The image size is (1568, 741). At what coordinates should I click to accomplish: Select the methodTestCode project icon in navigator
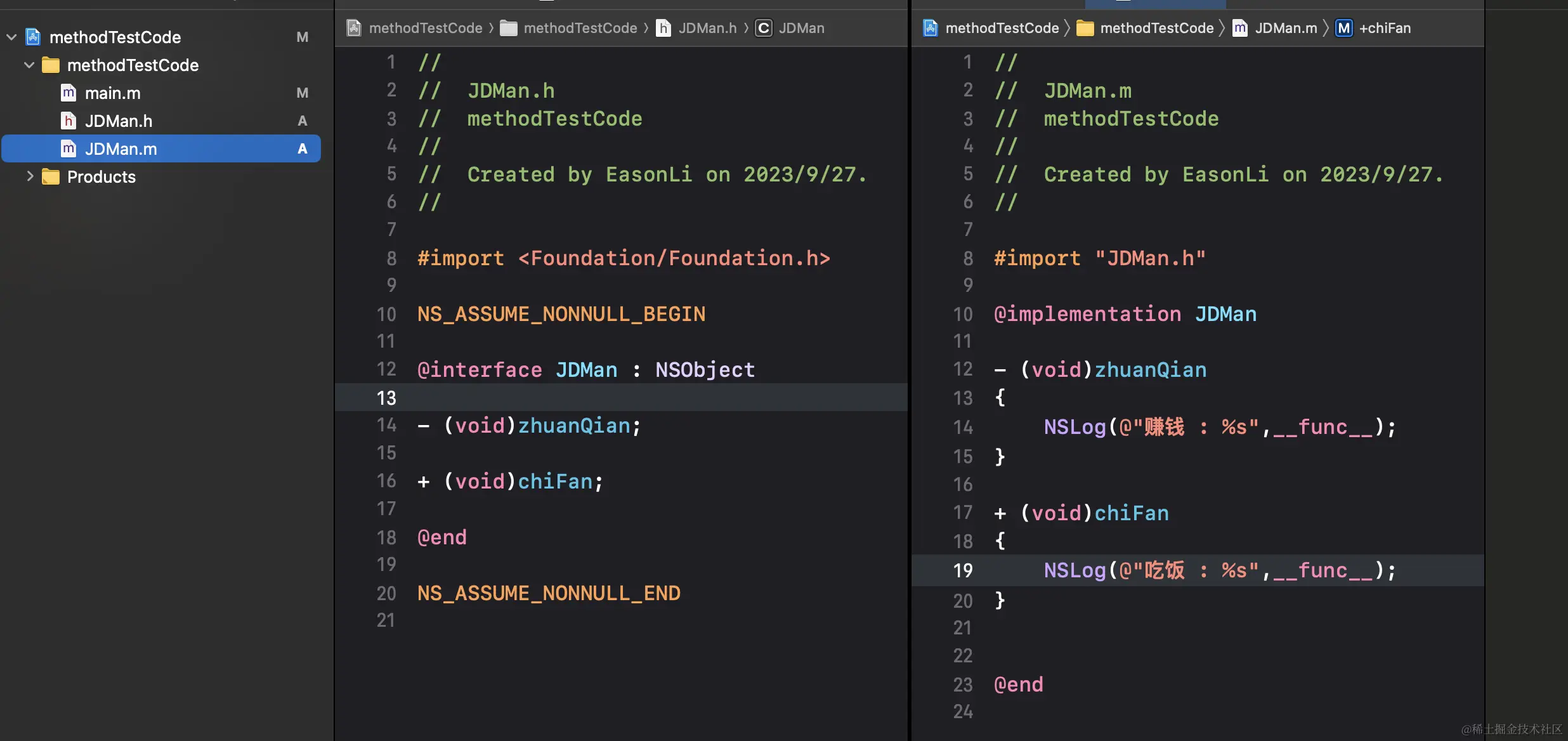click(x=34, y=37)
